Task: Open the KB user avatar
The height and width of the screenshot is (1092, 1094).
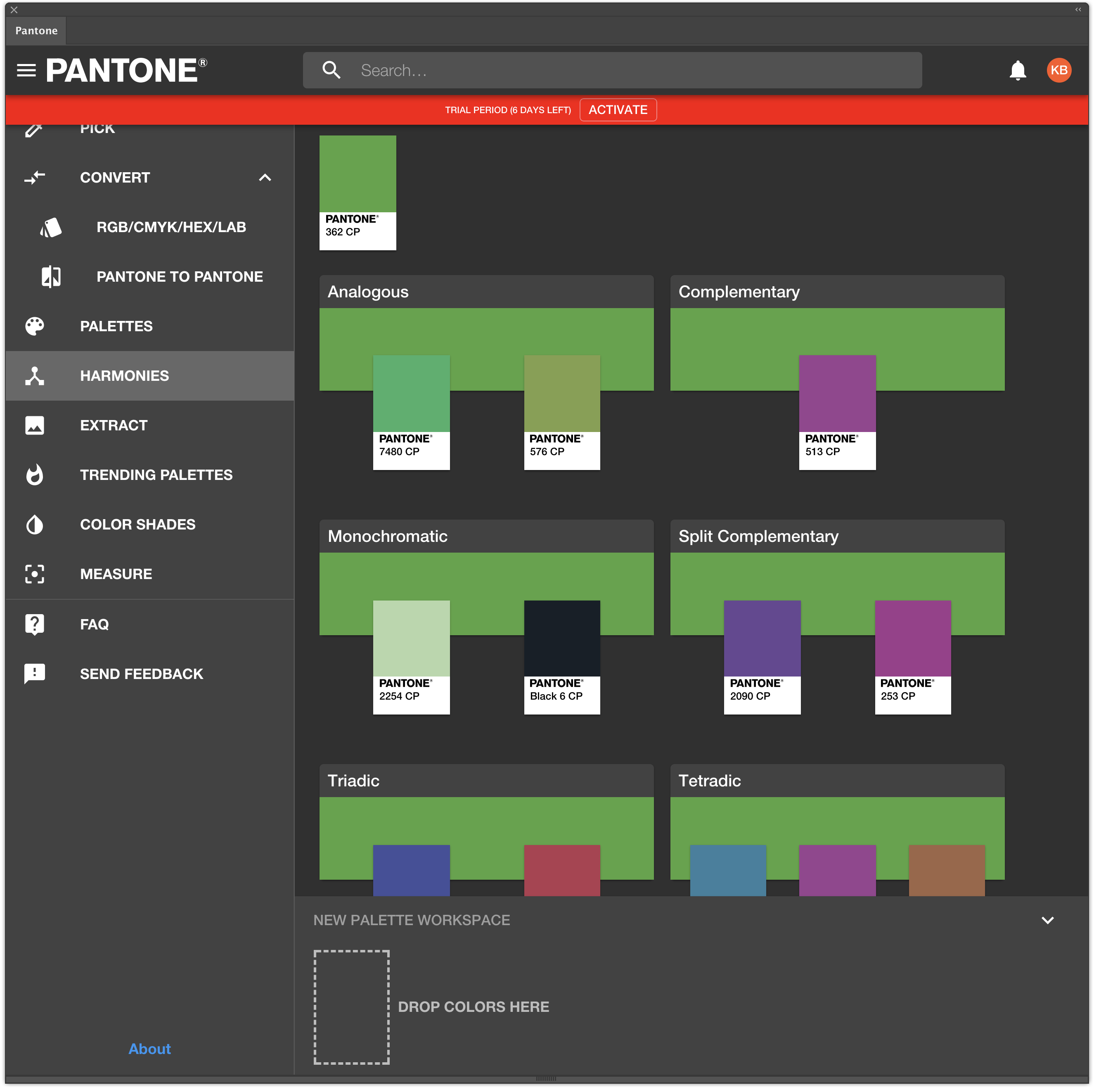Action: pyautogui.click(x=1059, y=70)
